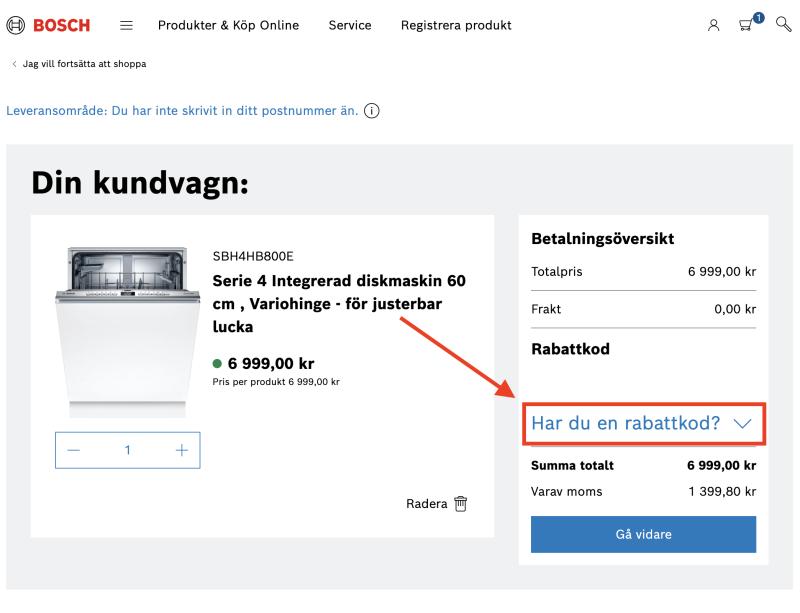This screenshot has width=800, height=613.
Task: Click the Bosch logo
Action: tap(48, 25)
